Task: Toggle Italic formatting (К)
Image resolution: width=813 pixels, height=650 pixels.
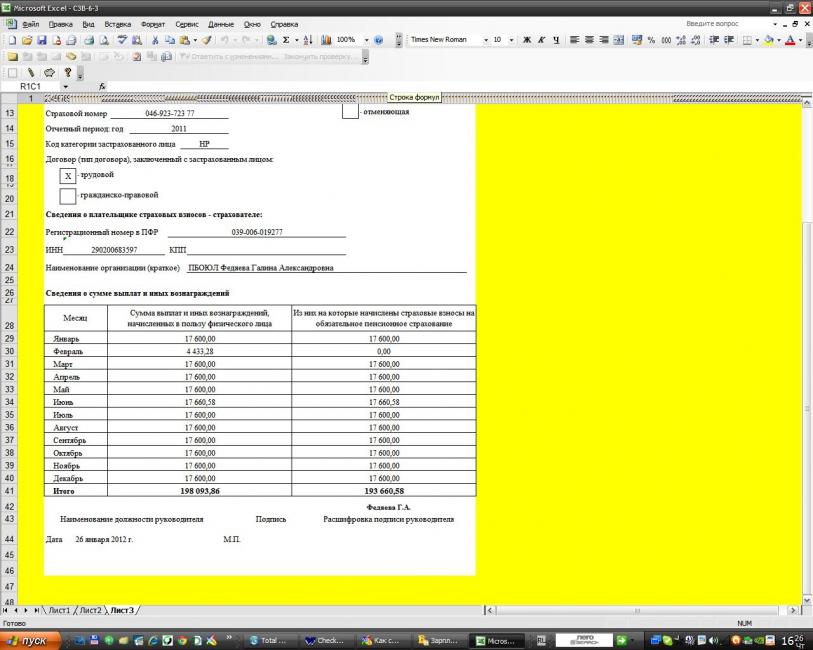Action: click(x=540, y=40)
